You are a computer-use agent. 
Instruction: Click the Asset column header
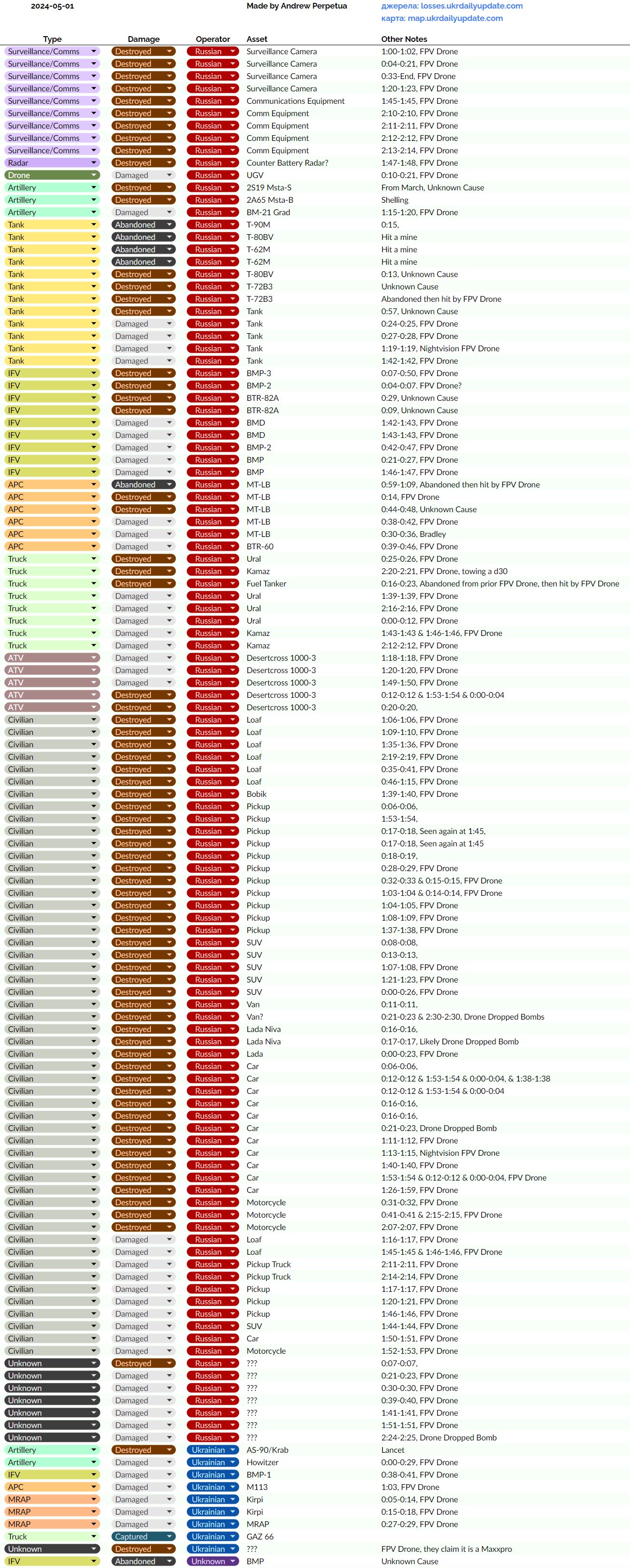[257, 39]
